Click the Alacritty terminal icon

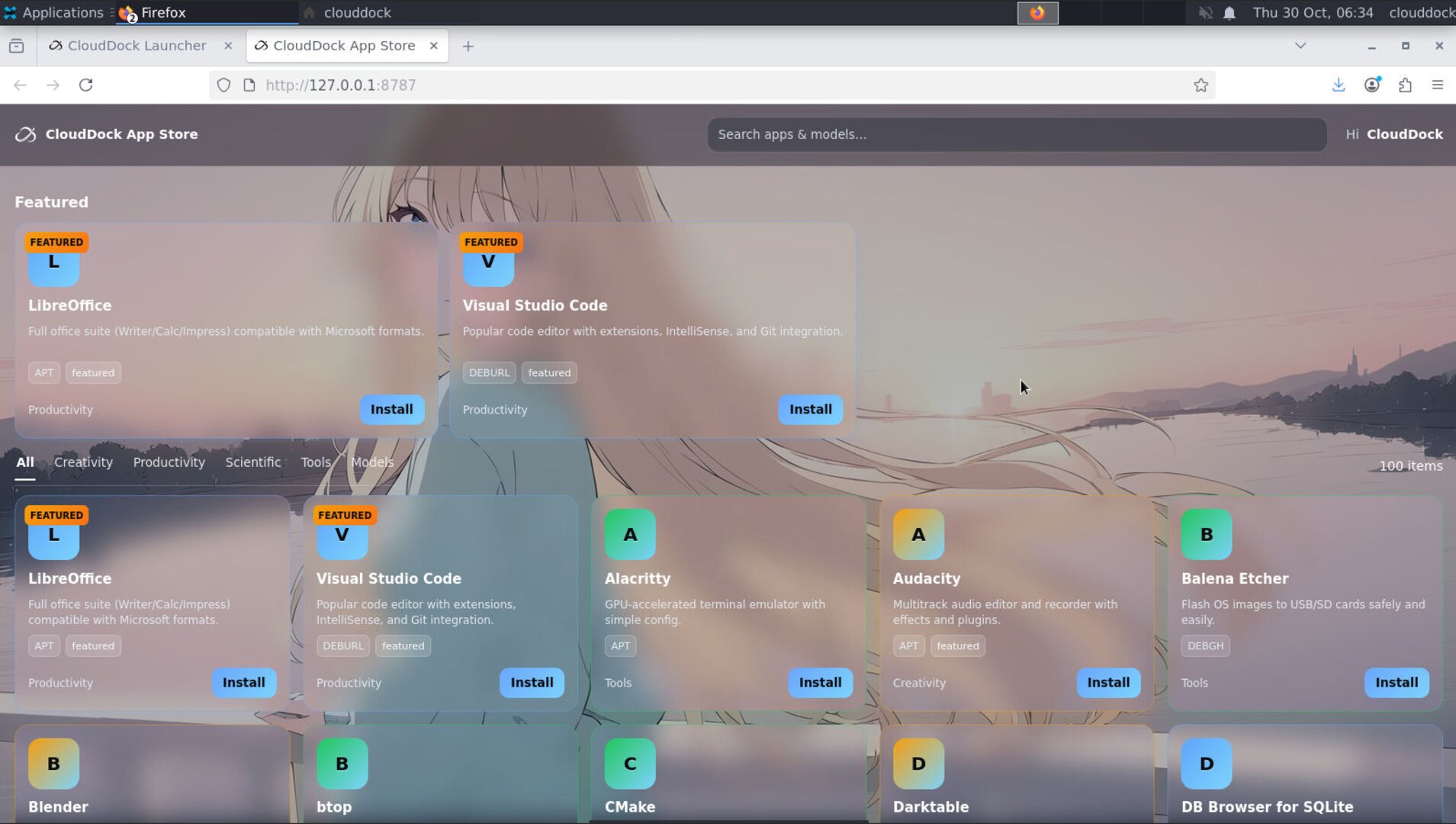click(x=628, y=534)
